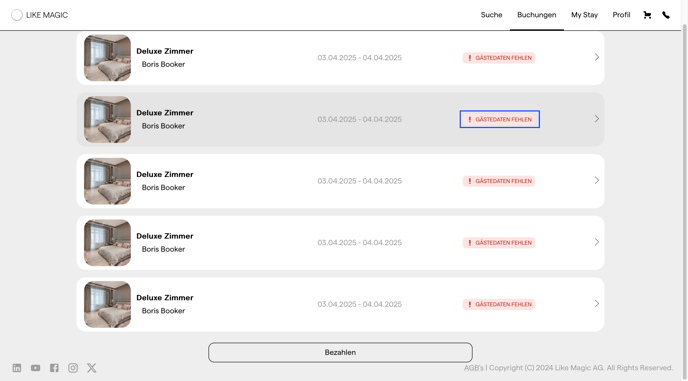
Task: Expand the third booking's chevron arrow
Action: tap(597, 180)
